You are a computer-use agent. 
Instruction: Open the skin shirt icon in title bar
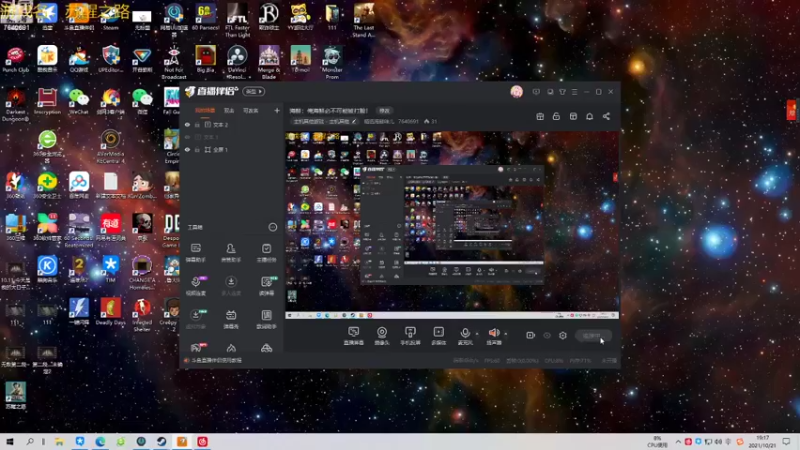tap(562, 92)
